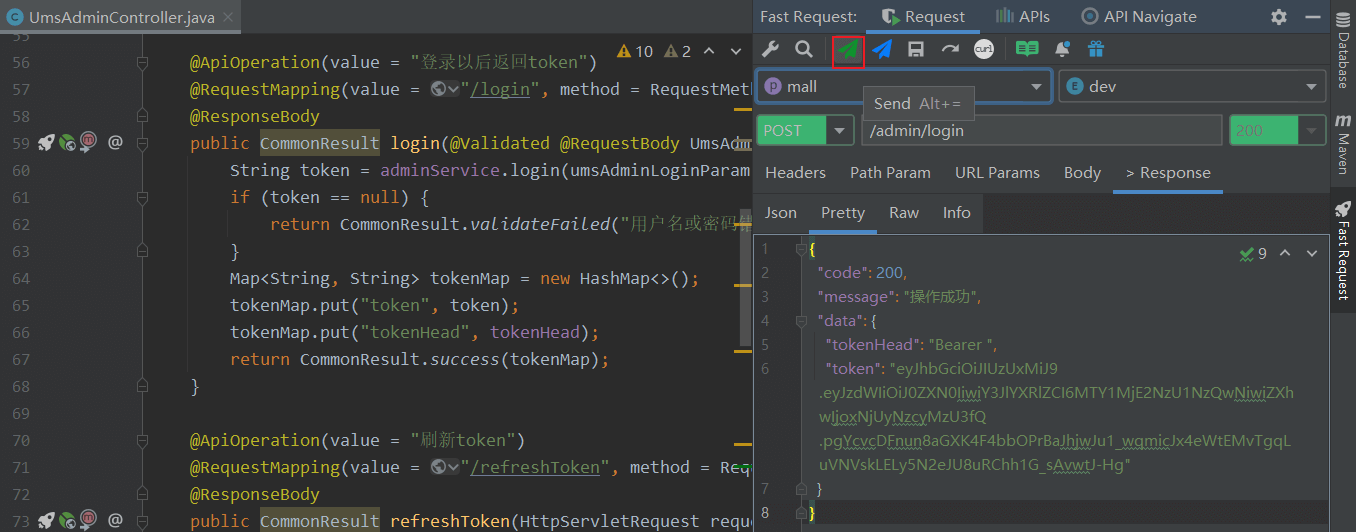Click the green Send request icon
1356x532 pixels.
[848, 50]
